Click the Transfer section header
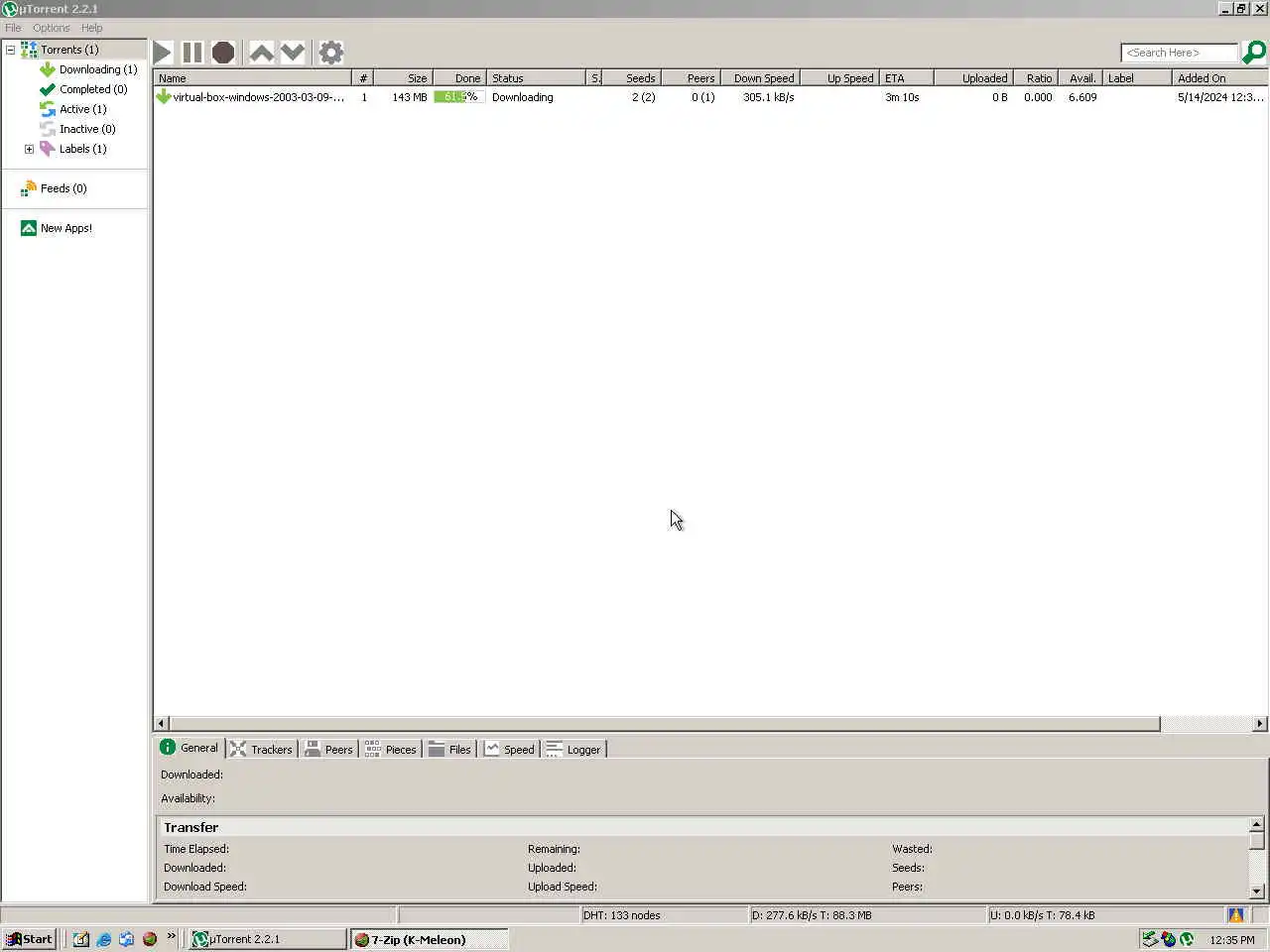This screenshot has width=1270, height=952. (702, 827)
